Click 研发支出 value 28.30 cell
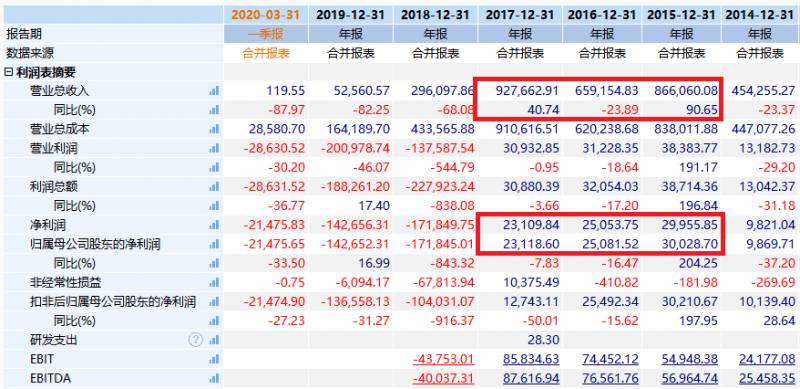This screenshot has width=800, height=389. (519, 340)
